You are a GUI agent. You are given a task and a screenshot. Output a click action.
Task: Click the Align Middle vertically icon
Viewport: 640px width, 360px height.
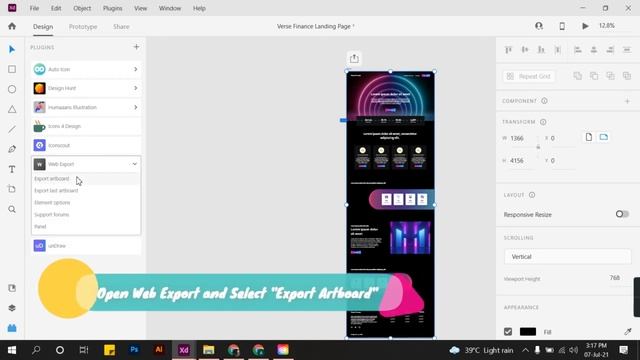pyautogui.click(x=525, y=50)
